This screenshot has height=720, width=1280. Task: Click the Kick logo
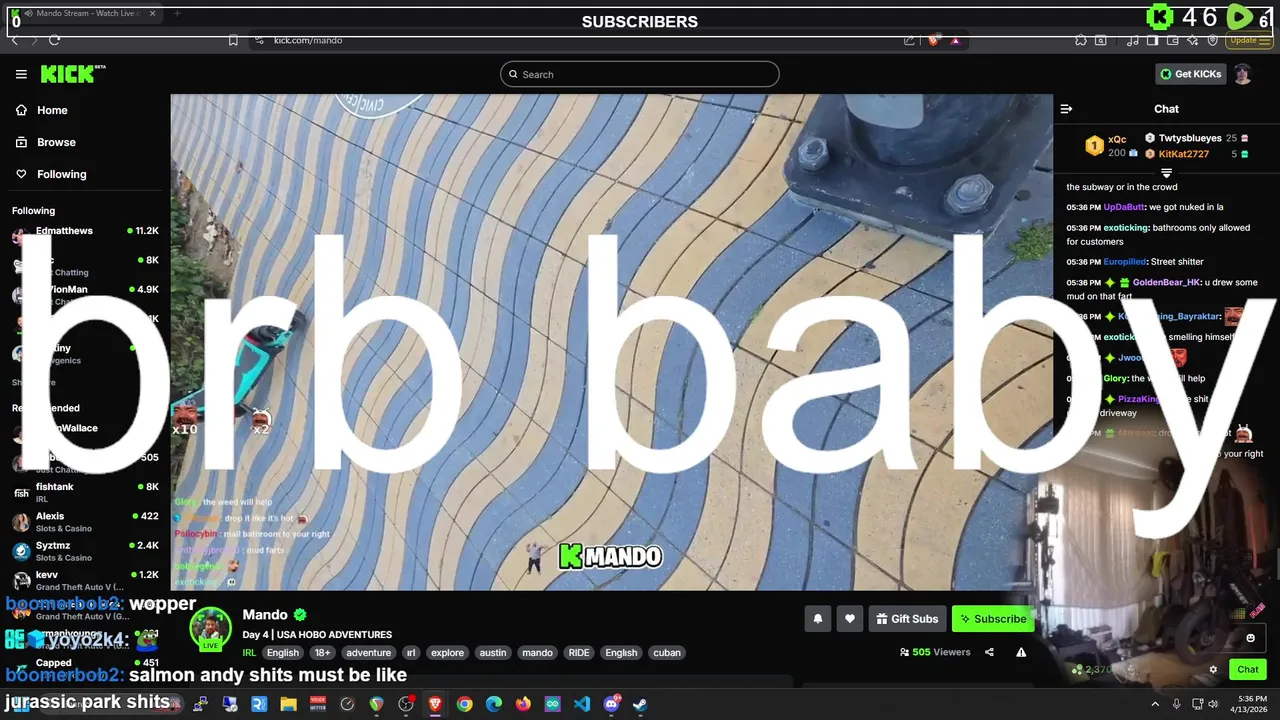73,74
